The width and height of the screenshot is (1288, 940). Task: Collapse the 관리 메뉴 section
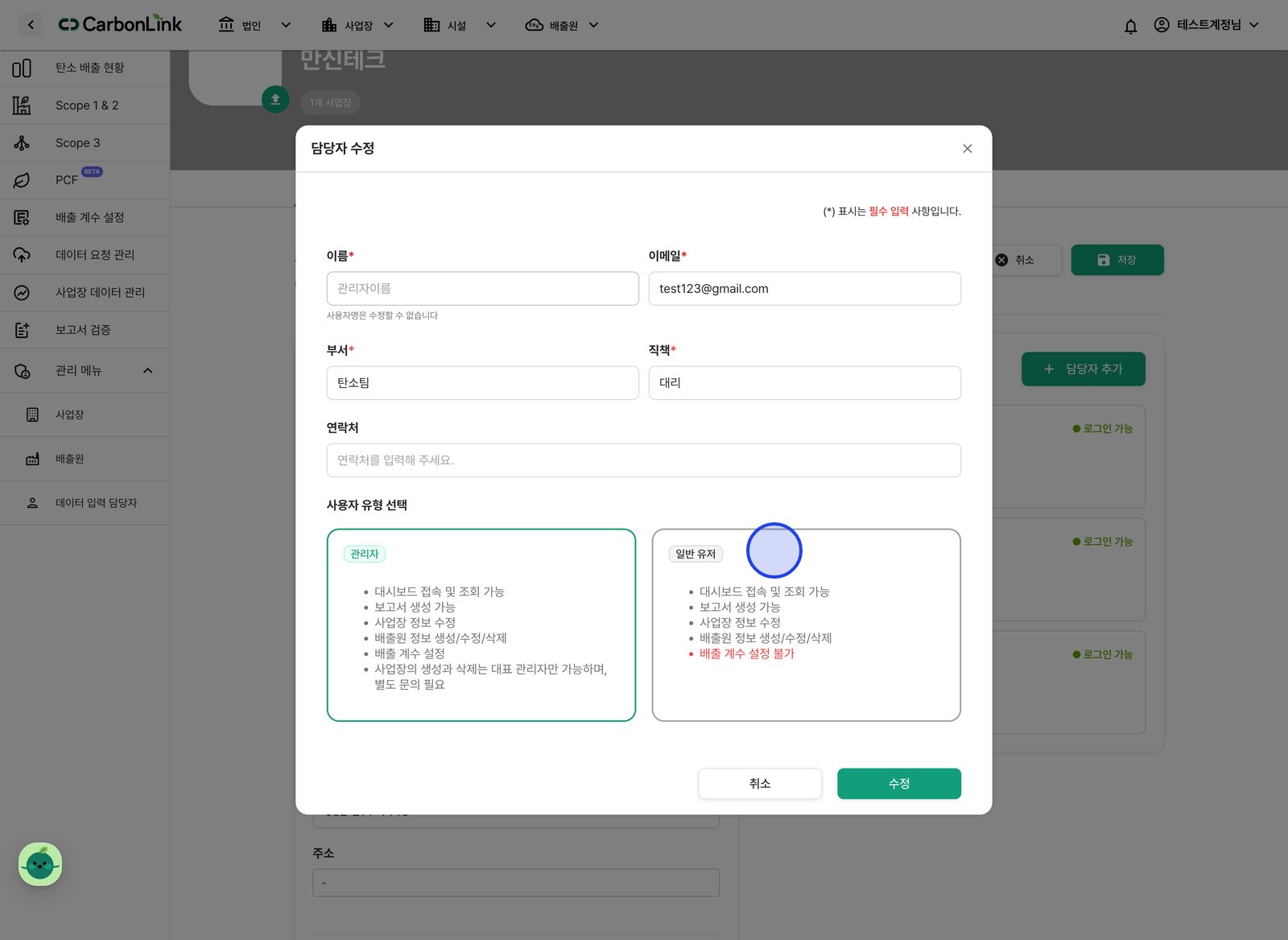click(147, 371)
